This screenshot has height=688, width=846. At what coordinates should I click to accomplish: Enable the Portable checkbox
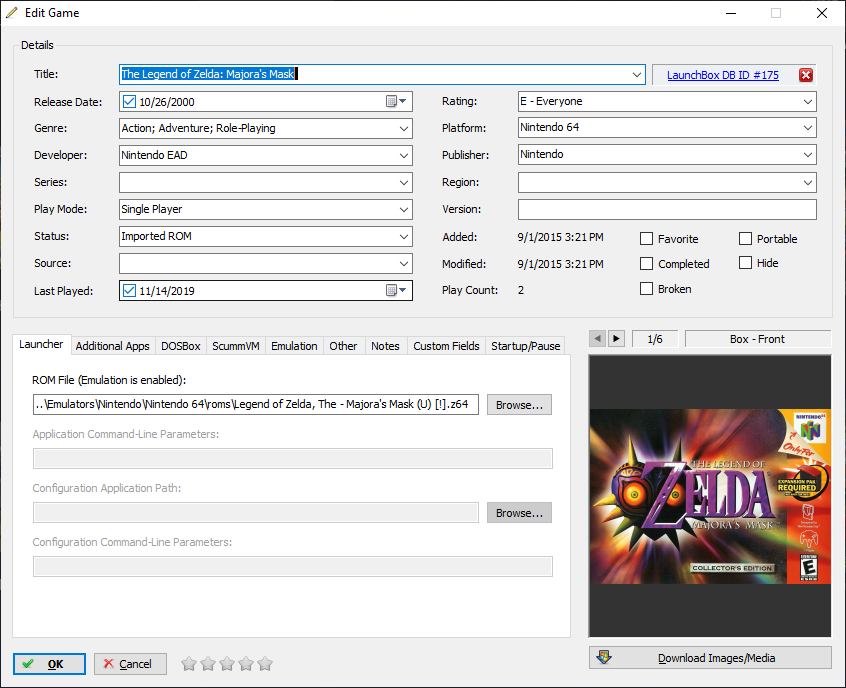pos(745,239)
